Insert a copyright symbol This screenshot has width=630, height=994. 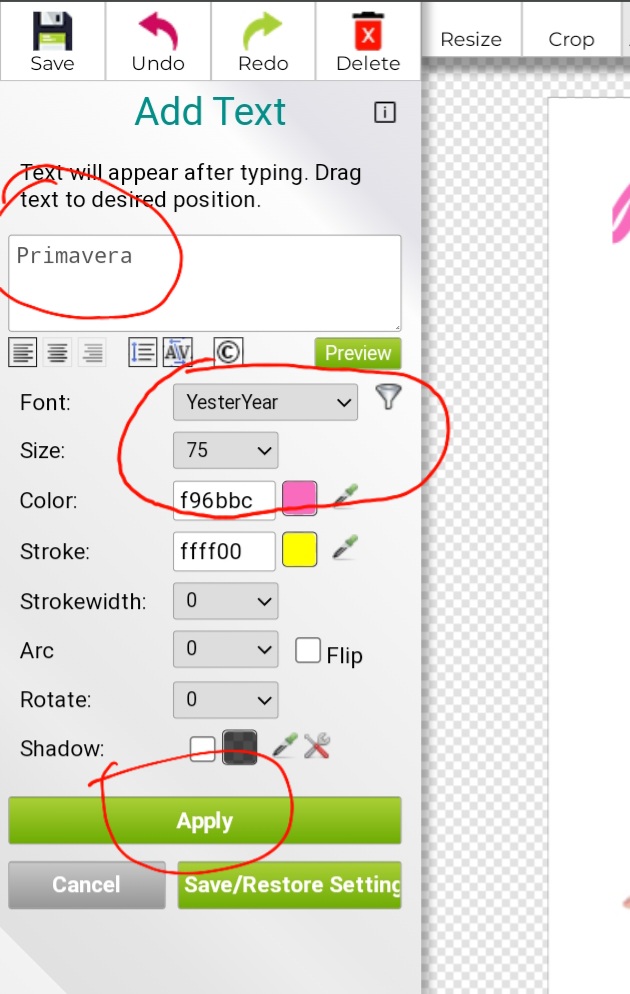pyautogui.click(x=228, y=352)
